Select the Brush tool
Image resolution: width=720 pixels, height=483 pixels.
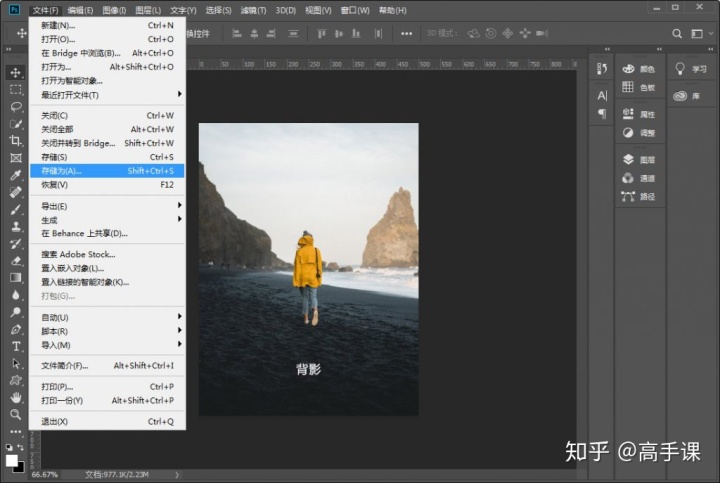coord(16,209)
